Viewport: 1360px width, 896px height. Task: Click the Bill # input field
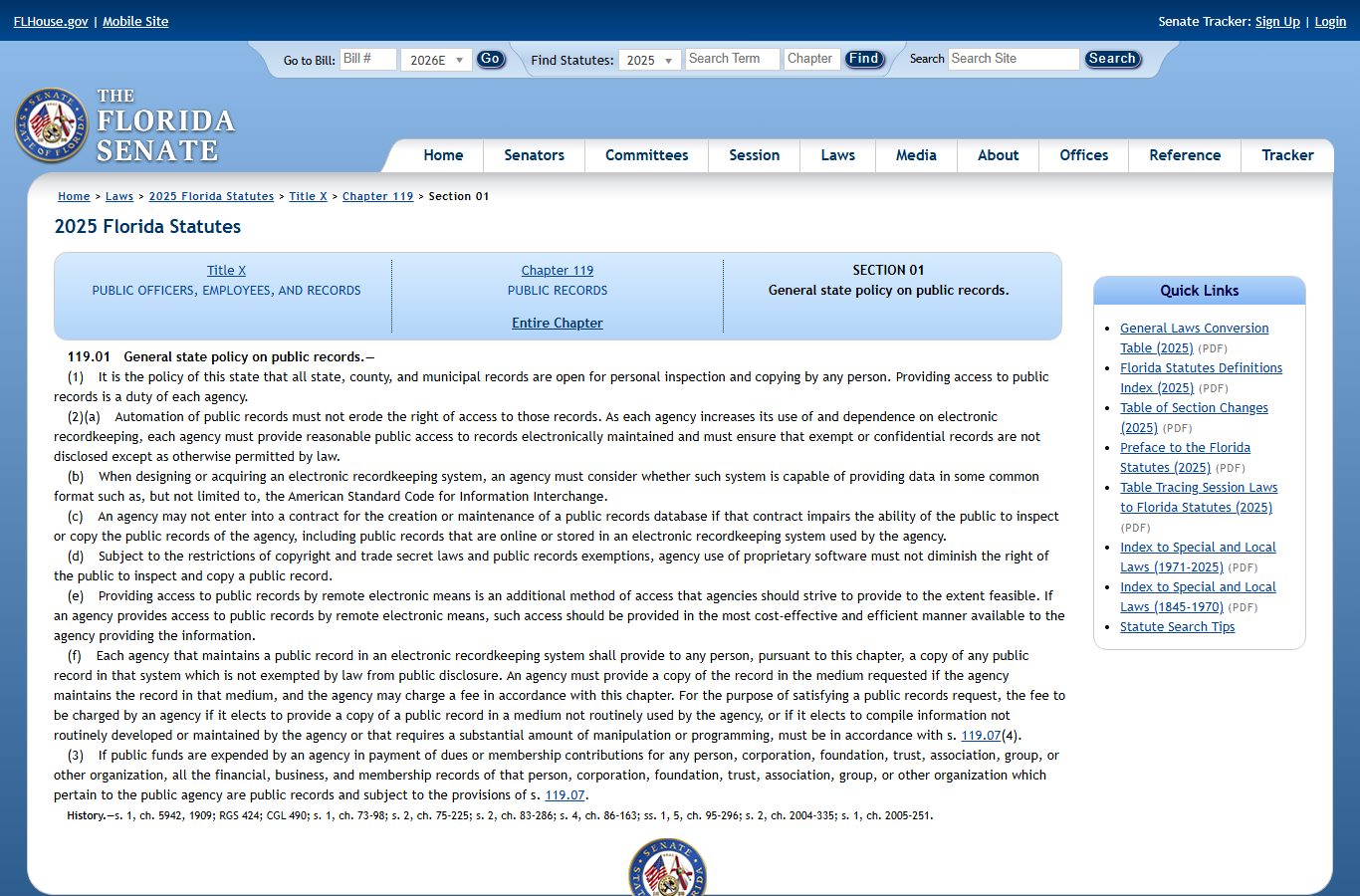pos(368,59)
